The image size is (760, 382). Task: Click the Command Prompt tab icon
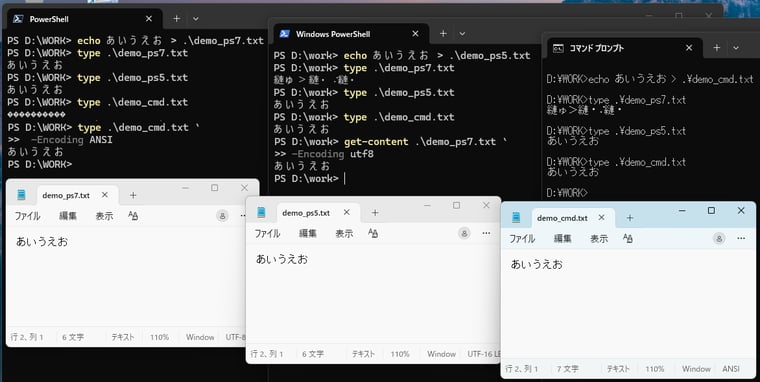558,48
